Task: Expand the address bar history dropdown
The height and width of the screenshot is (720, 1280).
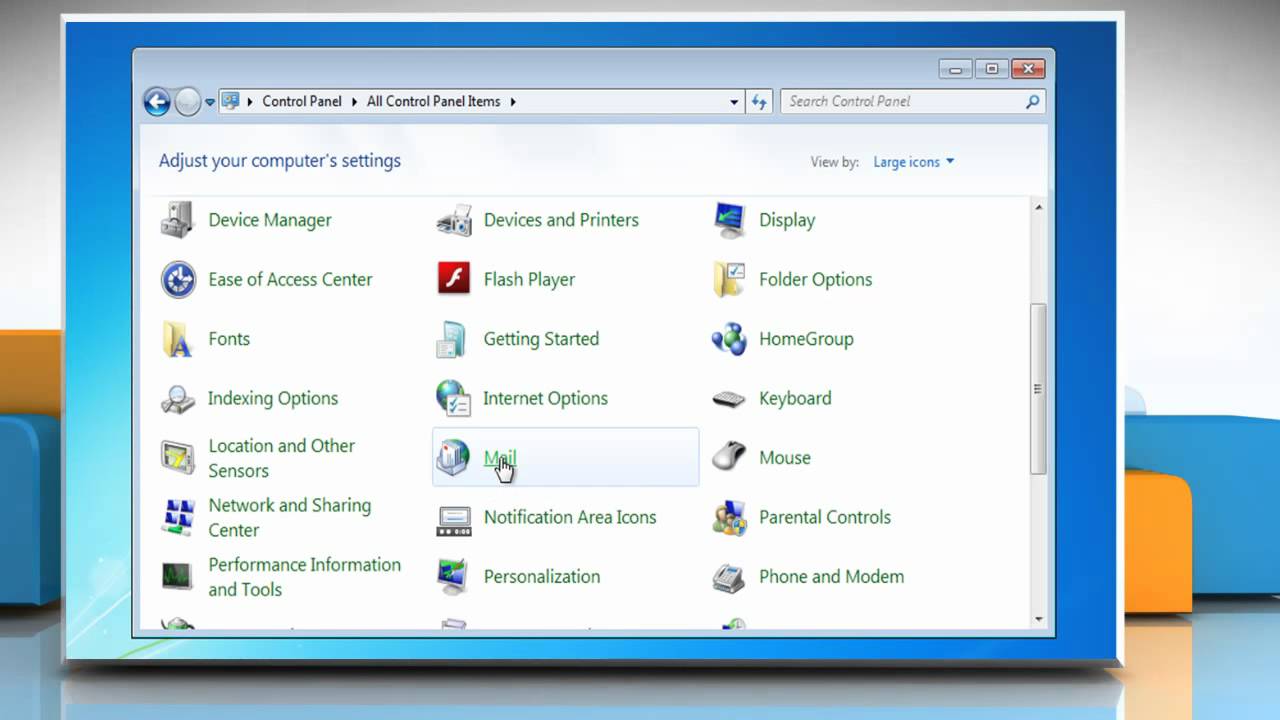Action: [734, 101]
